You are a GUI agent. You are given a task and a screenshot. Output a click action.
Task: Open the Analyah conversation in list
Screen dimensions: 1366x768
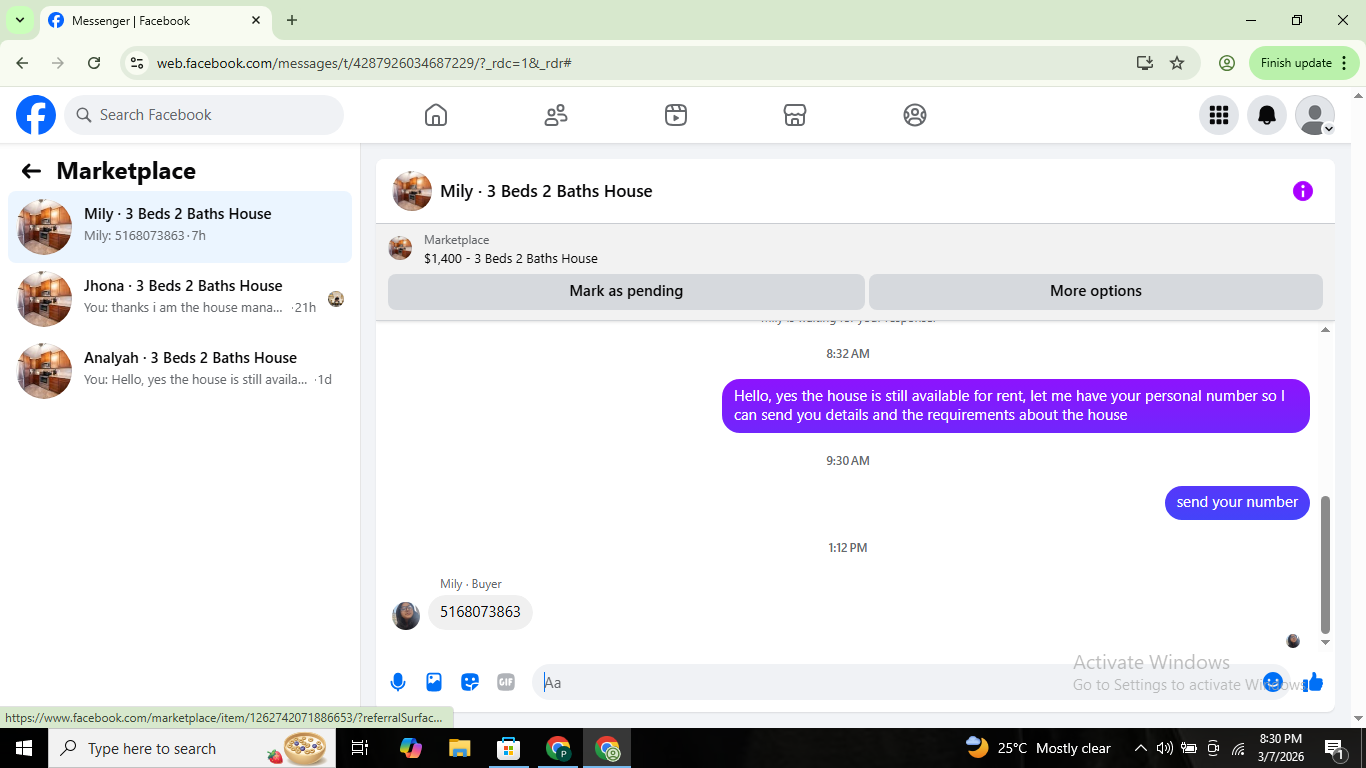point(180,371)
